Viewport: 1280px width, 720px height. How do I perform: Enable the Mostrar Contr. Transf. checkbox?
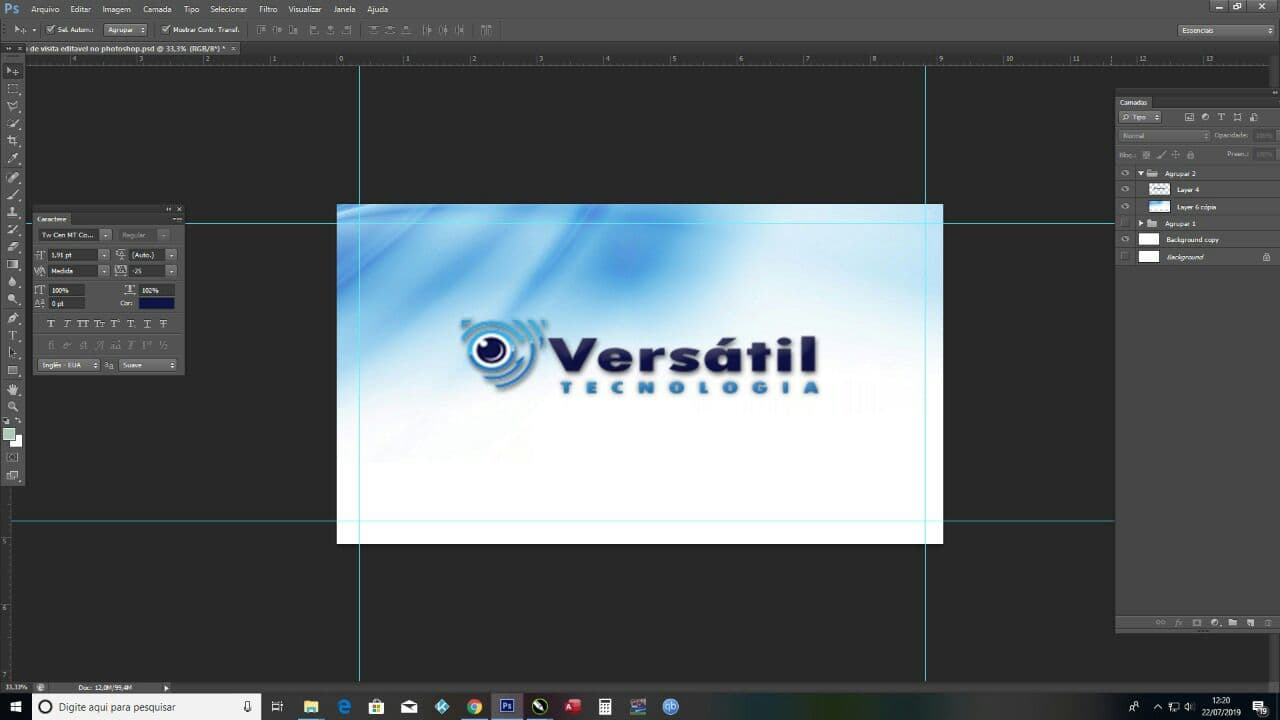pyautogui.click(x=166, y=30)
